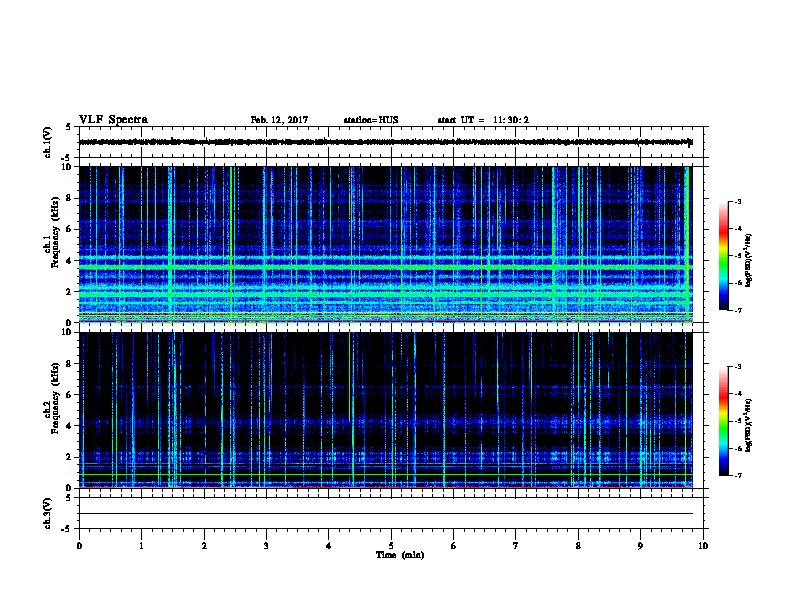
Task: Click the "start UT = 11:30:2" header text
Action: pyautogui.click(x=483, y=120)
